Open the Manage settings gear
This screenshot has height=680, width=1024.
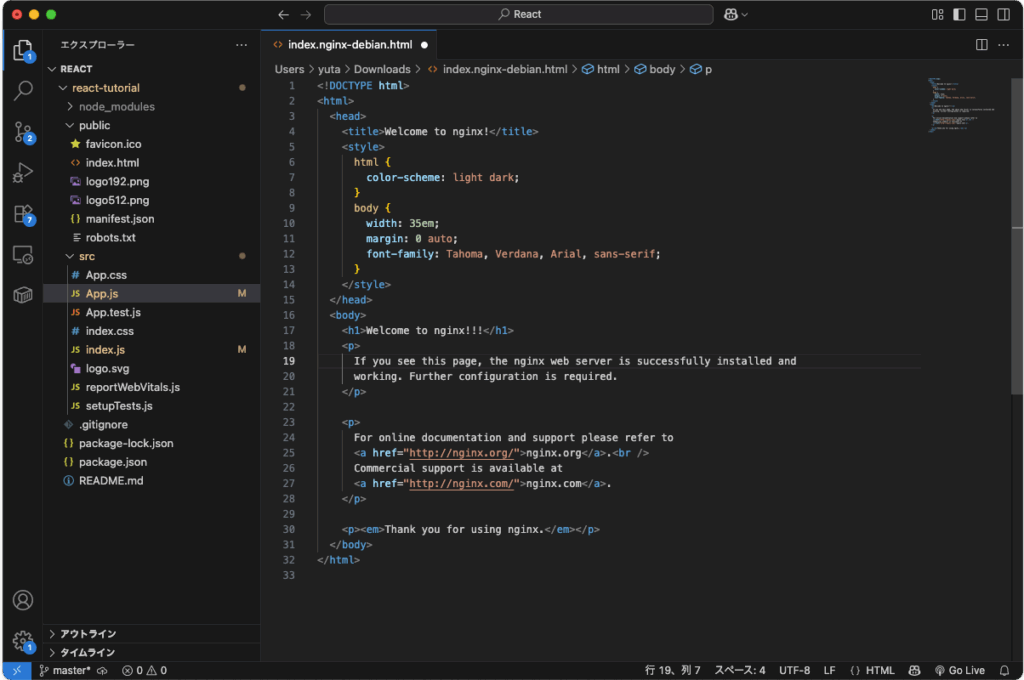pos(23,640)
